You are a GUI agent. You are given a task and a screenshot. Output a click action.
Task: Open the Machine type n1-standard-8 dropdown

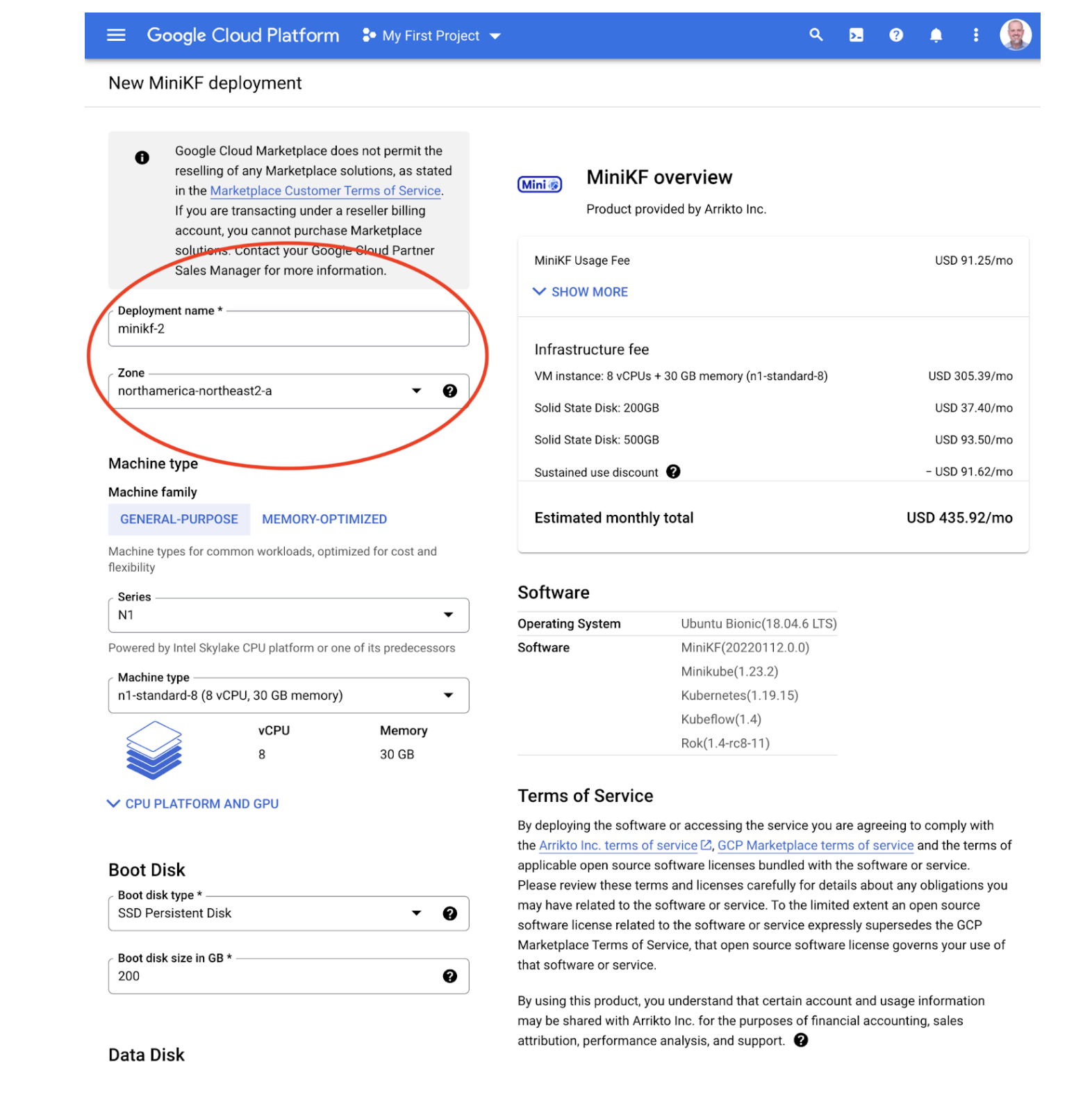tap(289, 695)
